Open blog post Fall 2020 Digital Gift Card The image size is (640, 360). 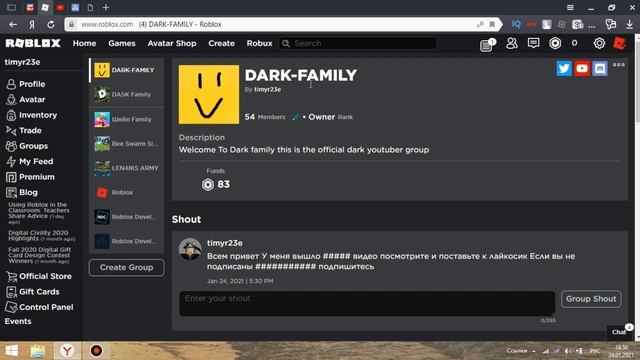40,255
